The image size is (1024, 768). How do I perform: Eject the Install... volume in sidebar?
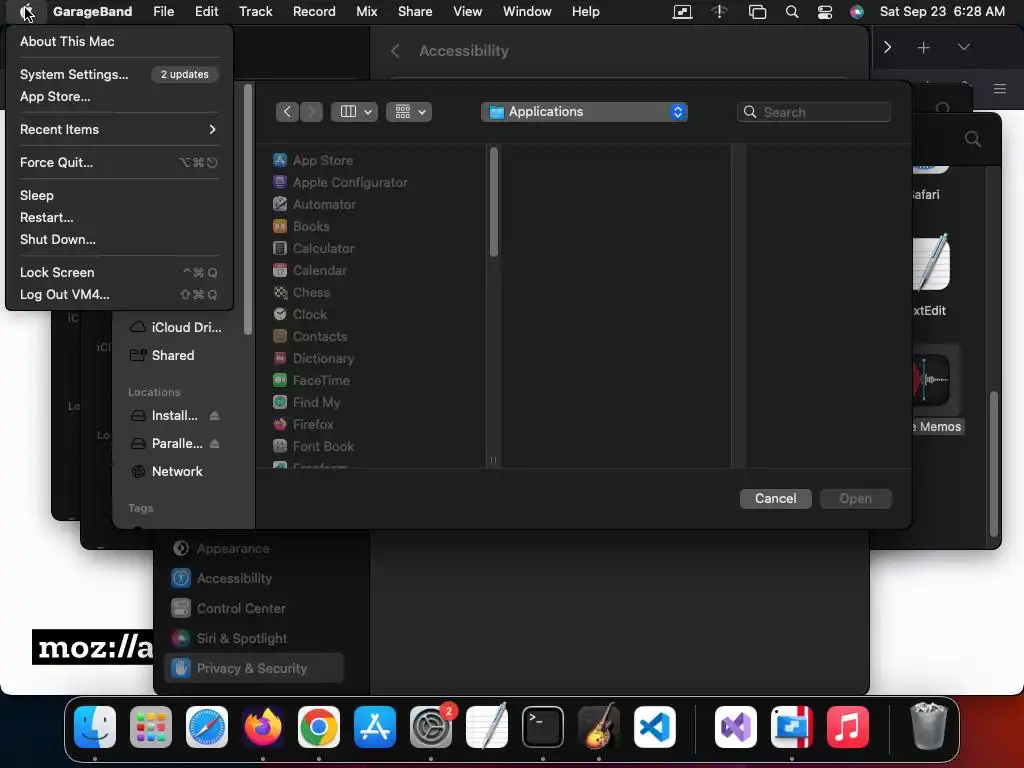click(x=214, y=415)
